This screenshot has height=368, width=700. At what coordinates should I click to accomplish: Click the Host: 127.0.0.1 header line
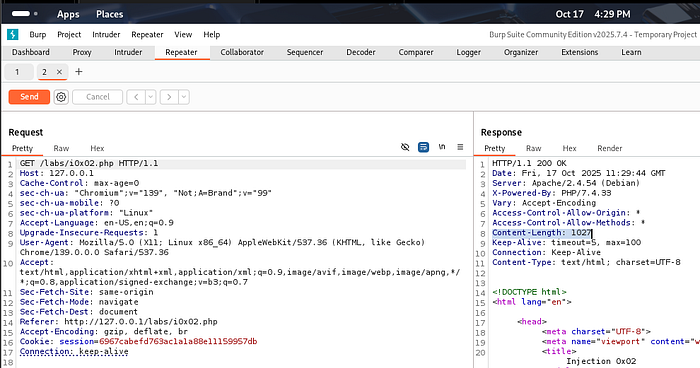(57, 173)
